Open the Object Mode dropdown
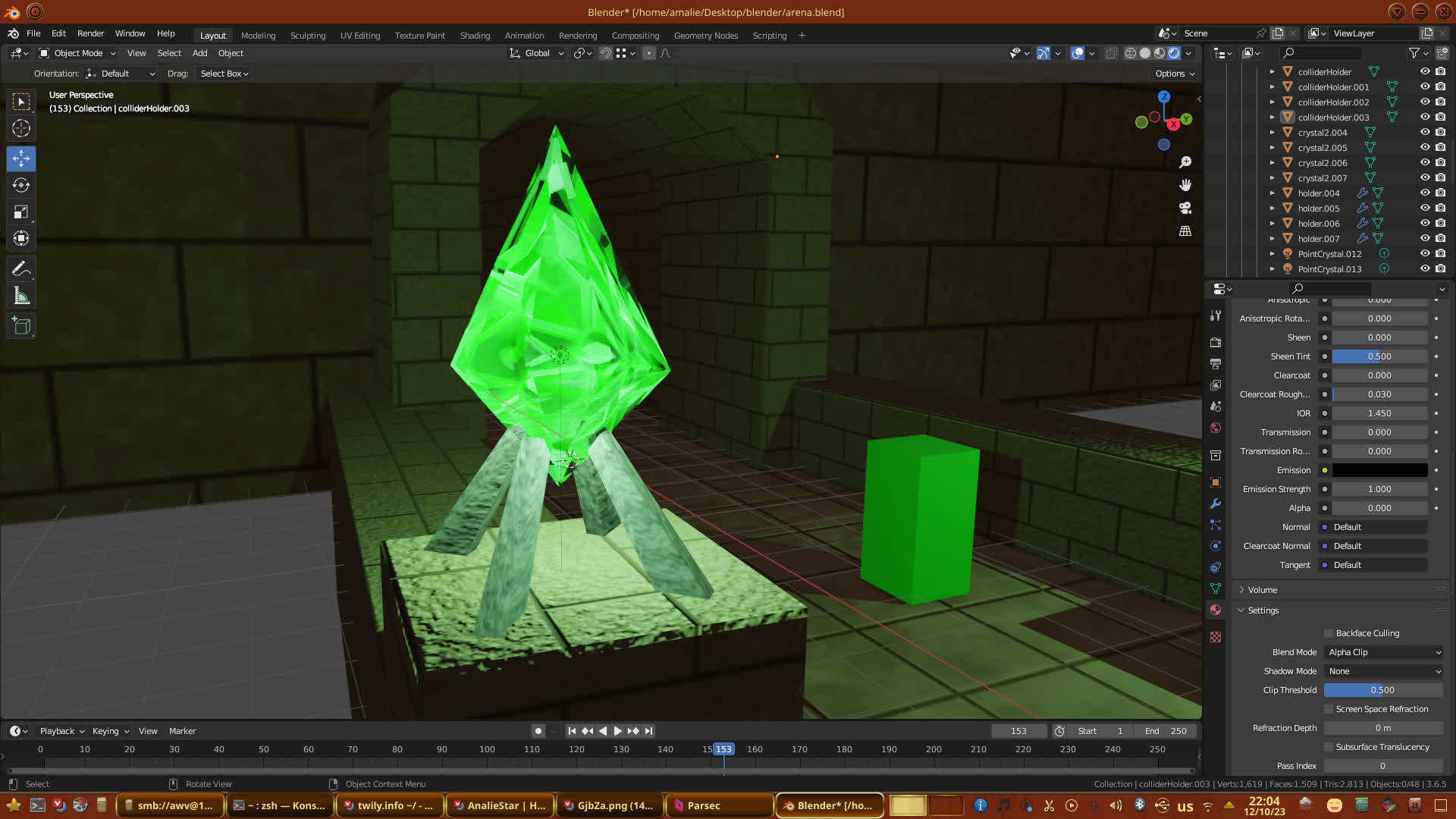 tap(77, 53)
